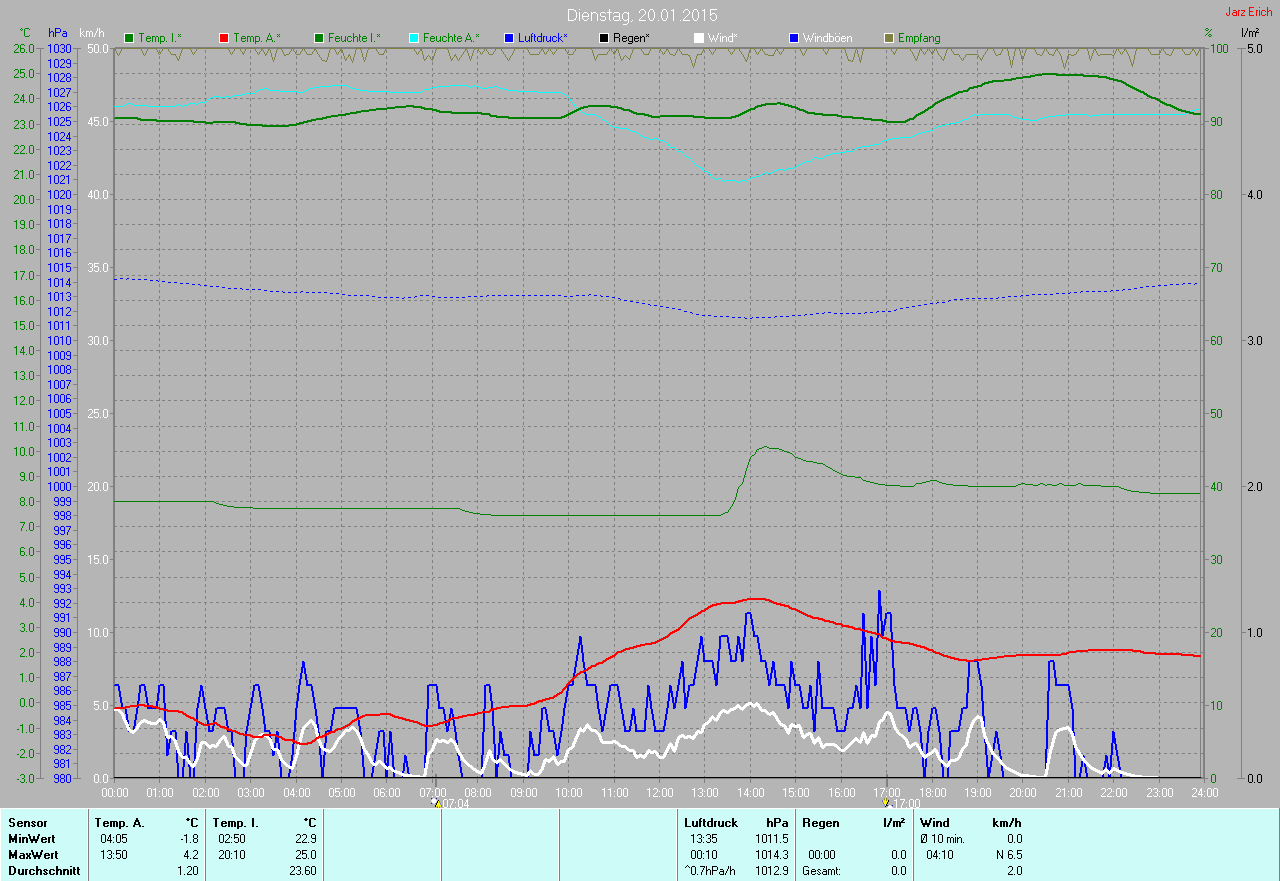Click the Durchschnitt row label
This screenshot has height=881, width=1280.
click(43, 871)
